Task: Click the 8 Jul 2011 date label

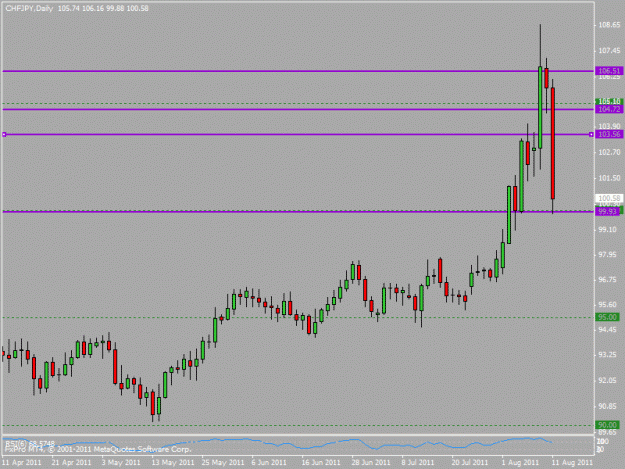Action: [x=418, y=462]
